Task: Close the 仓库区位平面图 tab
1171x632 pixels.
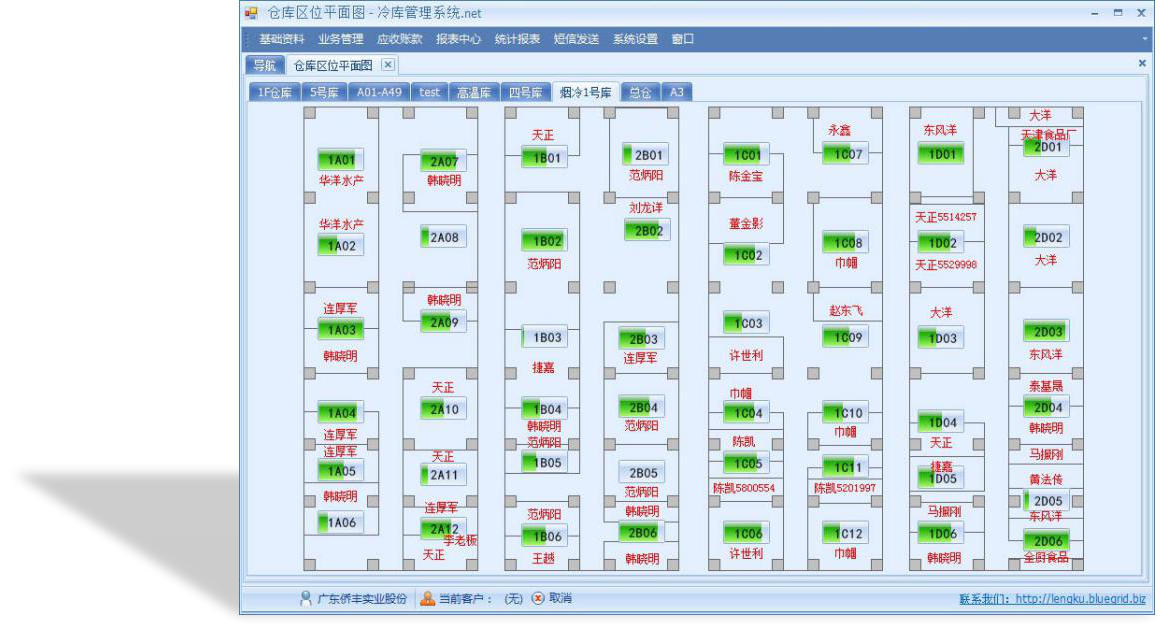Action: (387, 62)
